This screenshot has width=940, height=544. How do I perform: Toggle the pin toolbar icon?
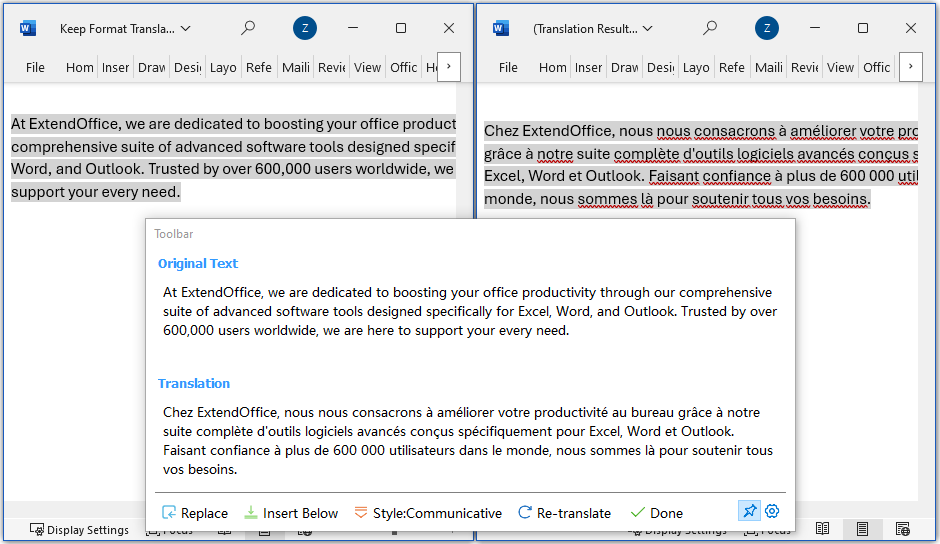[x=749, y=511]
